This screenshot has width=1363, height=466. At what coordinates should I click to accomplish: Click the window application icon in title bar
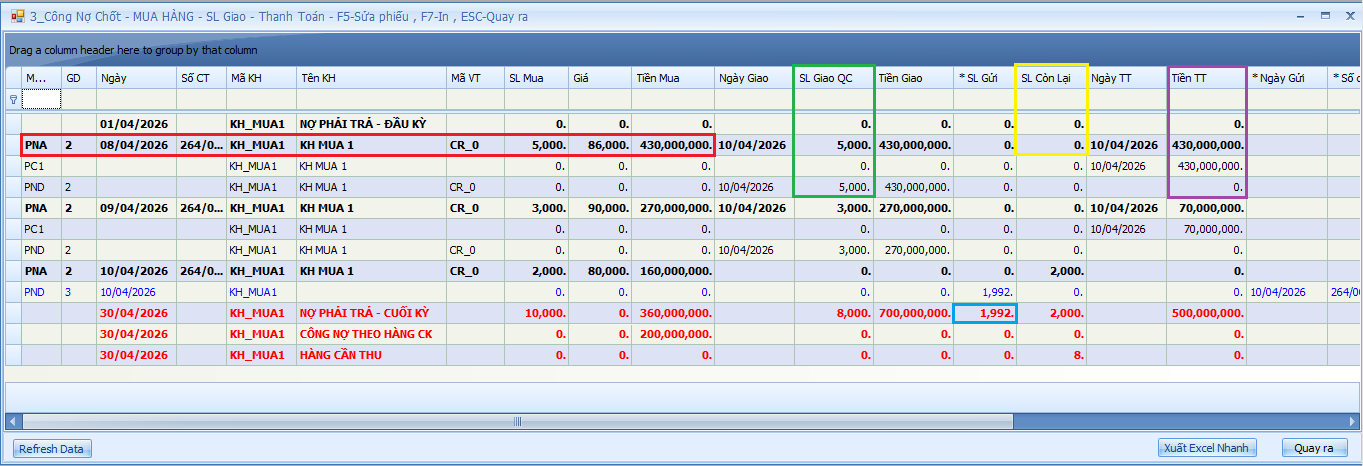(17, 16)
